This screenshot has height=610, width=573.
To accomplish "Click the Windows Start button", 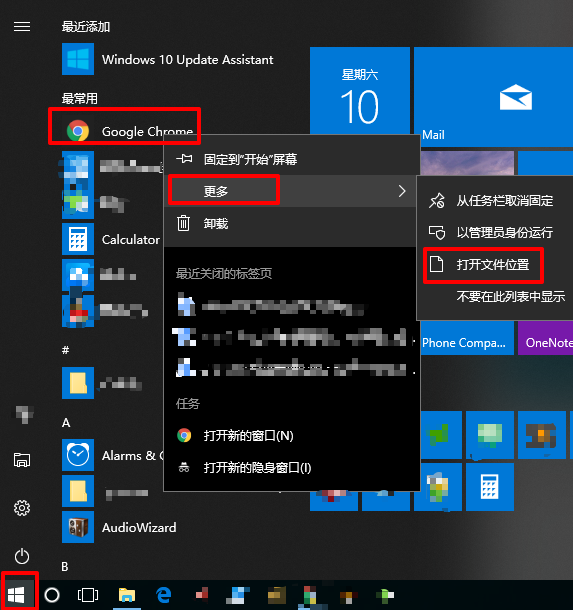I will [16, 595].
